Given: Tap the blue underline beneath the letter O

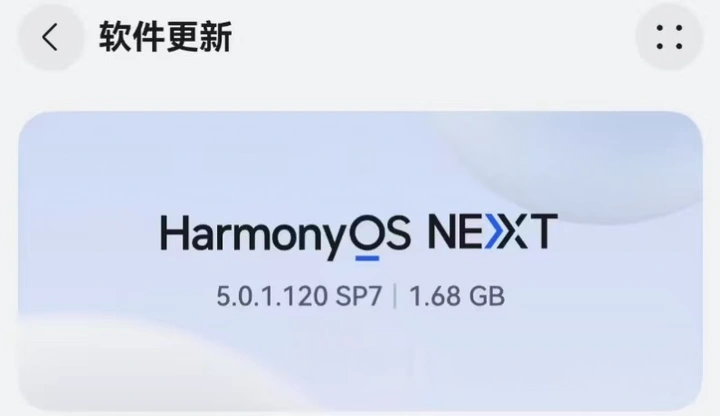Looking at the screenshot, I should (367, 259).
